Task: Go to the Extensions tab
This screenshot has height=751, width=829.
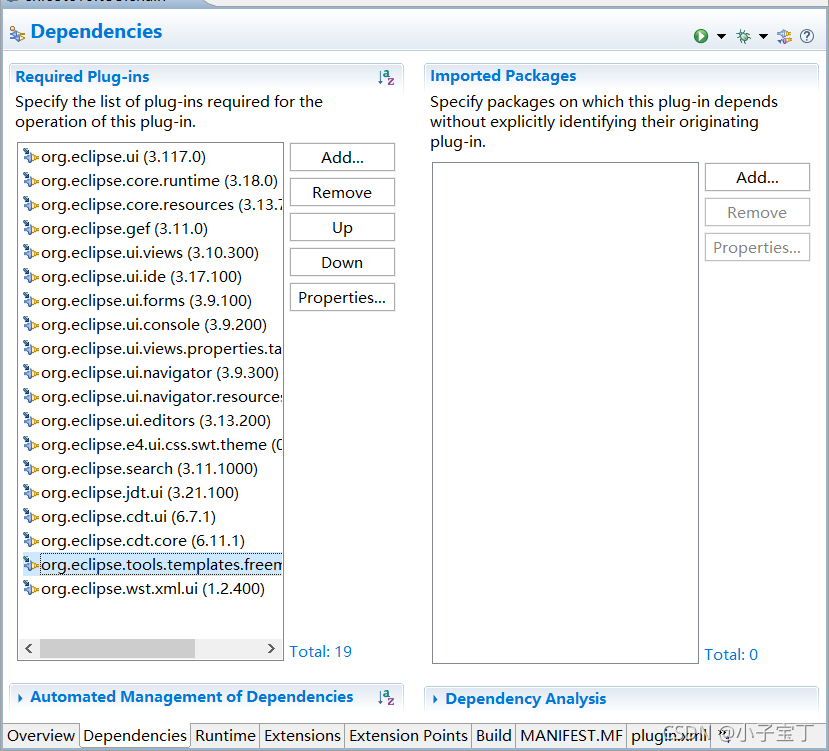Action: pos(302,736)
